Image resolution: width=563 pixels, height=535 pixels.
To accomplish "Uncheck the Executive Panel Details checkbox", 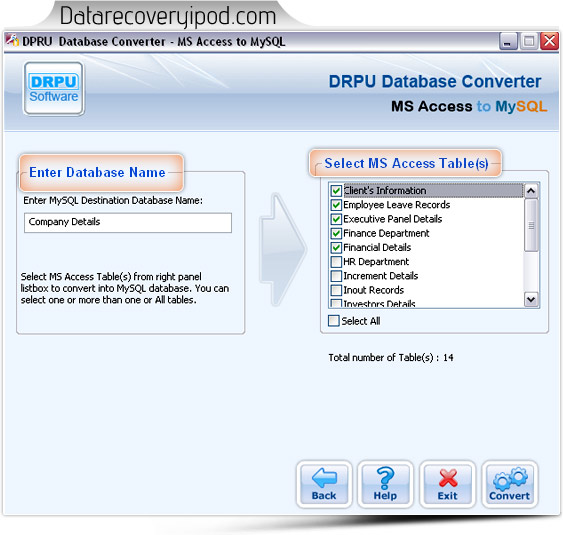I will pos(336,219).
